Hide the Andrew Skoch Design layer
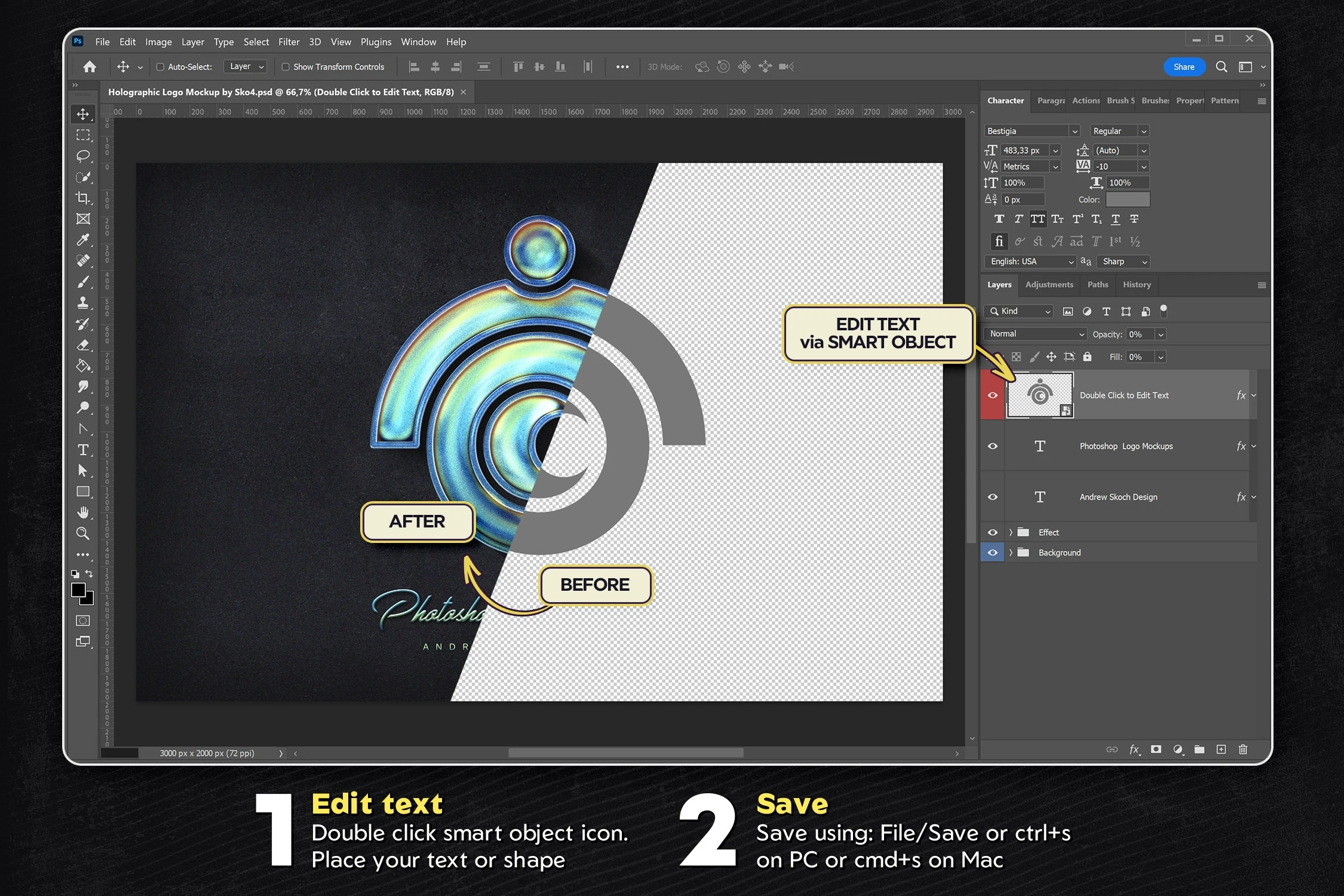Screen dimensions: 1344x896 tap(993, 497)
